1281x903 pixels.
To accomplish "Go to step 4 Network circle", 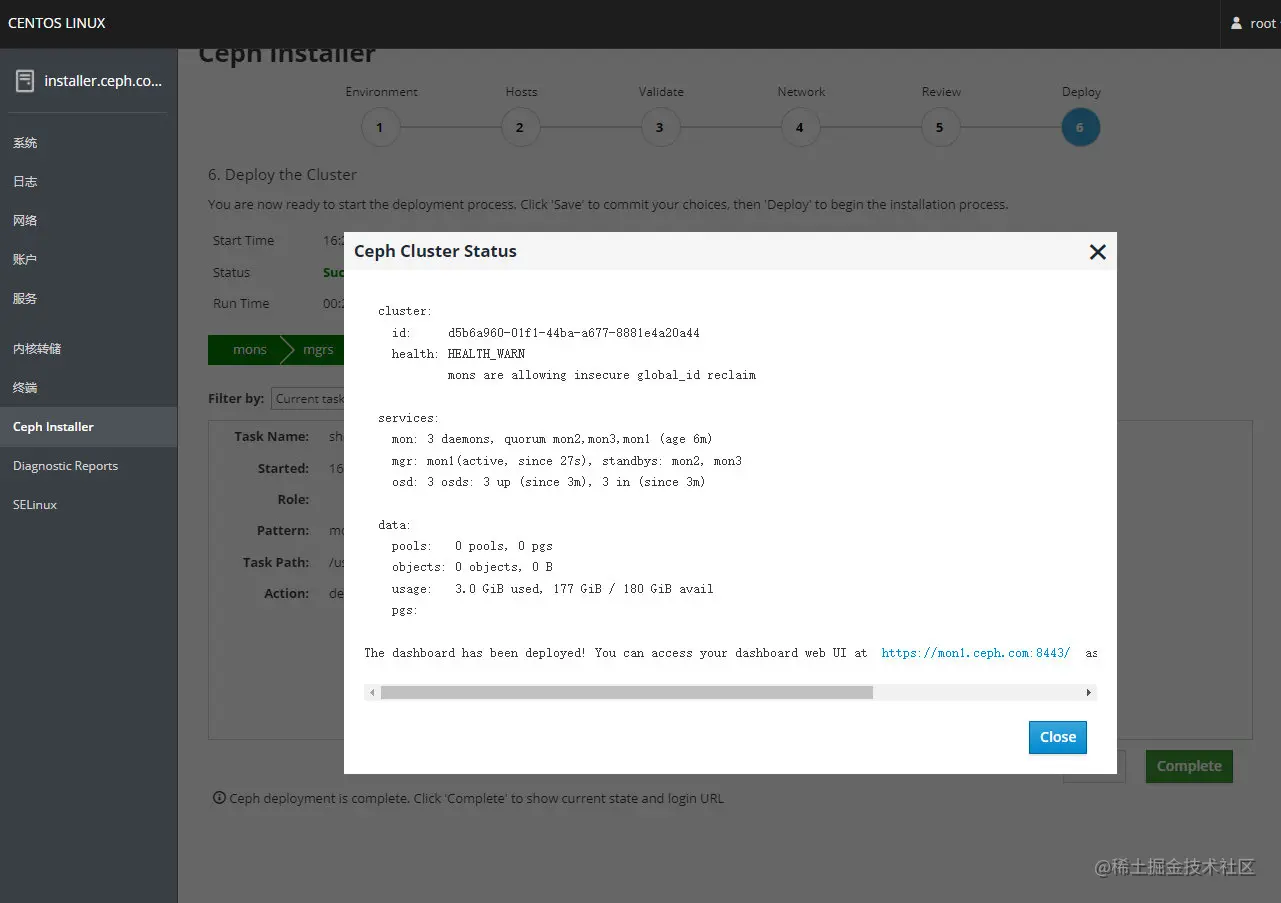I will (x=800, y=128).
